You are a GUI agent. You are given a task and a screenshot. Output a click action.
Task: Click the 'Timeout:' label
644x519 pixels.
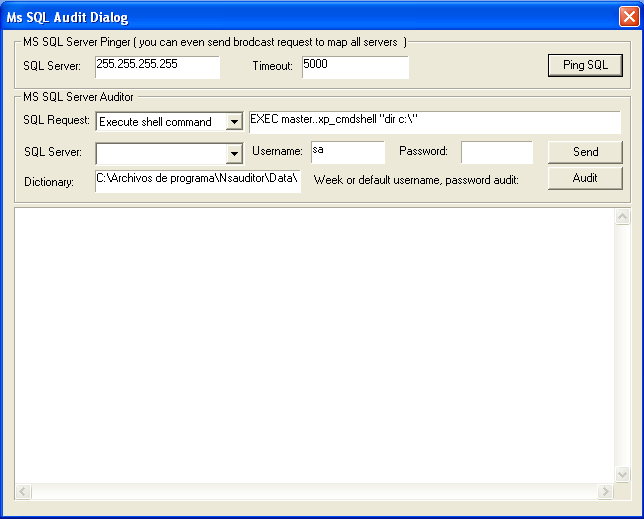(272, 66)
